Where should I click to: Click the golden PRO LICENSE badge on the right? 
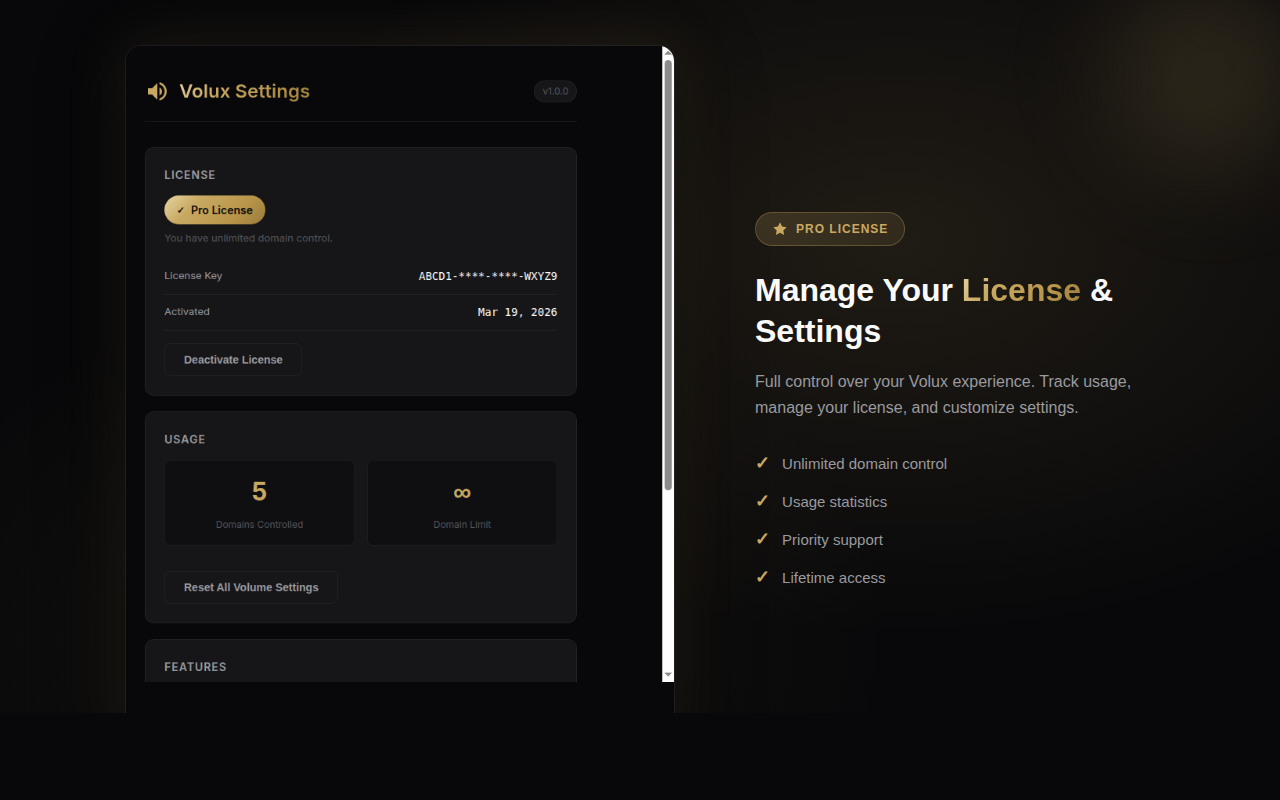pyautogui.click(x=829, y=229)
